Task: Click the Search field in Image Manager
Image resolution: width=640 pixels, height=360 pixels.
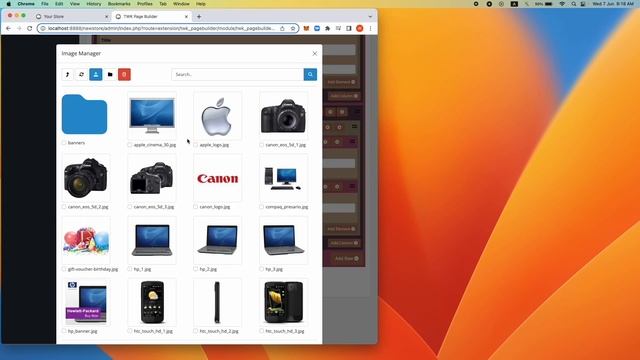Action: pos(238,74)
